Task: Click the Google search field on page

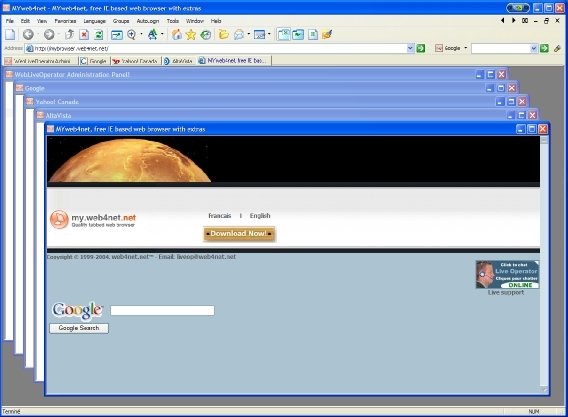Action: click(162, 310)
